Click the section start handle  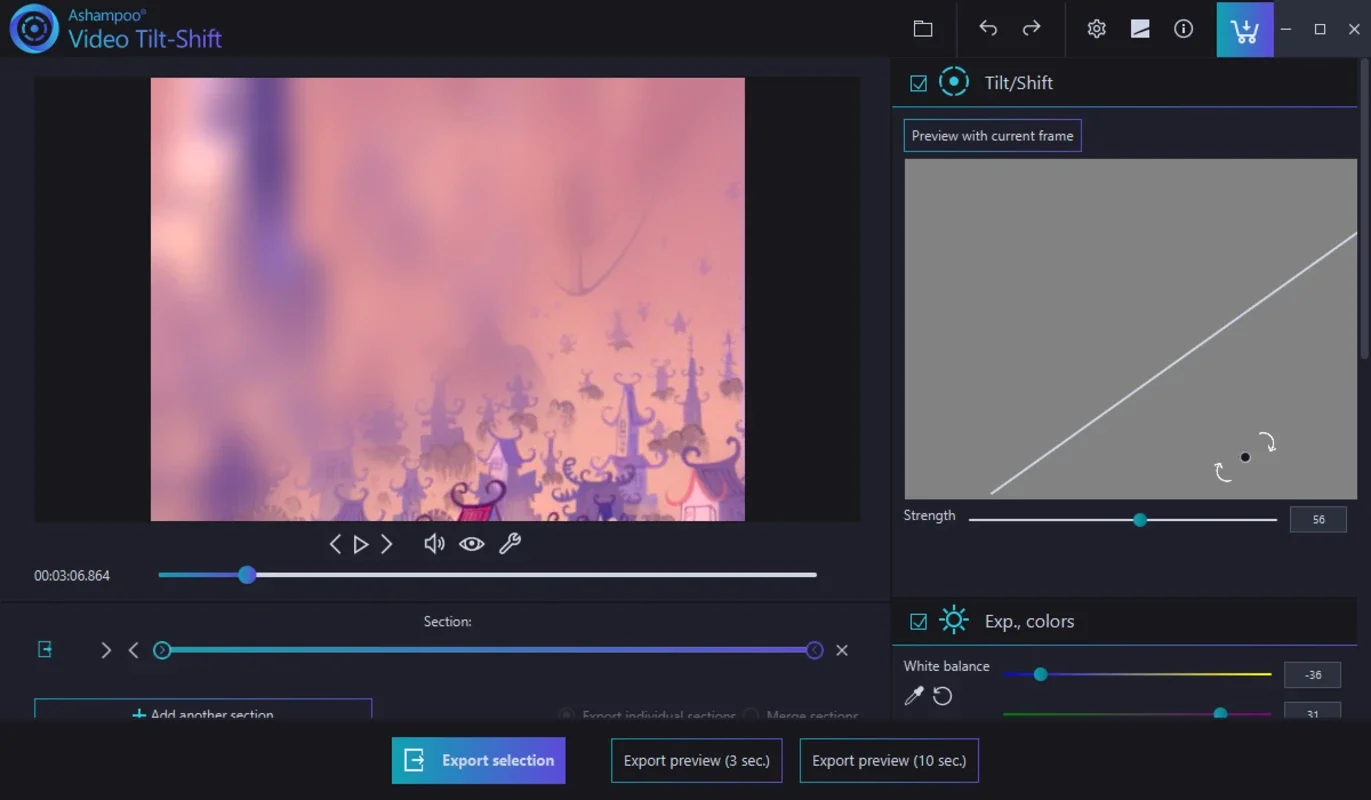[x=162, y=650]
